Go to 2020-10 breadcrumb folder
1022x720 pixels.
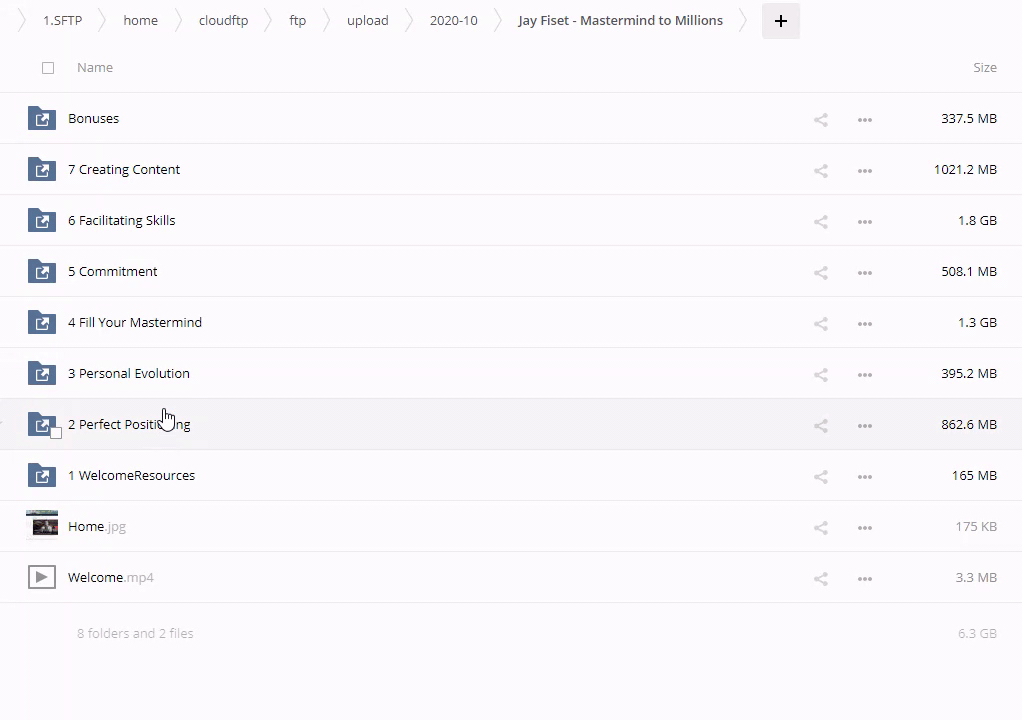[453, 21]
